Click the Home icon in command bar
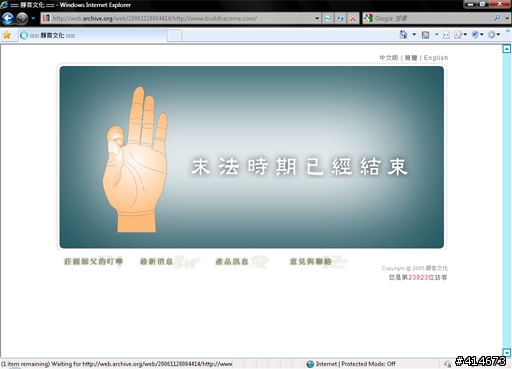 coord(403,34)
